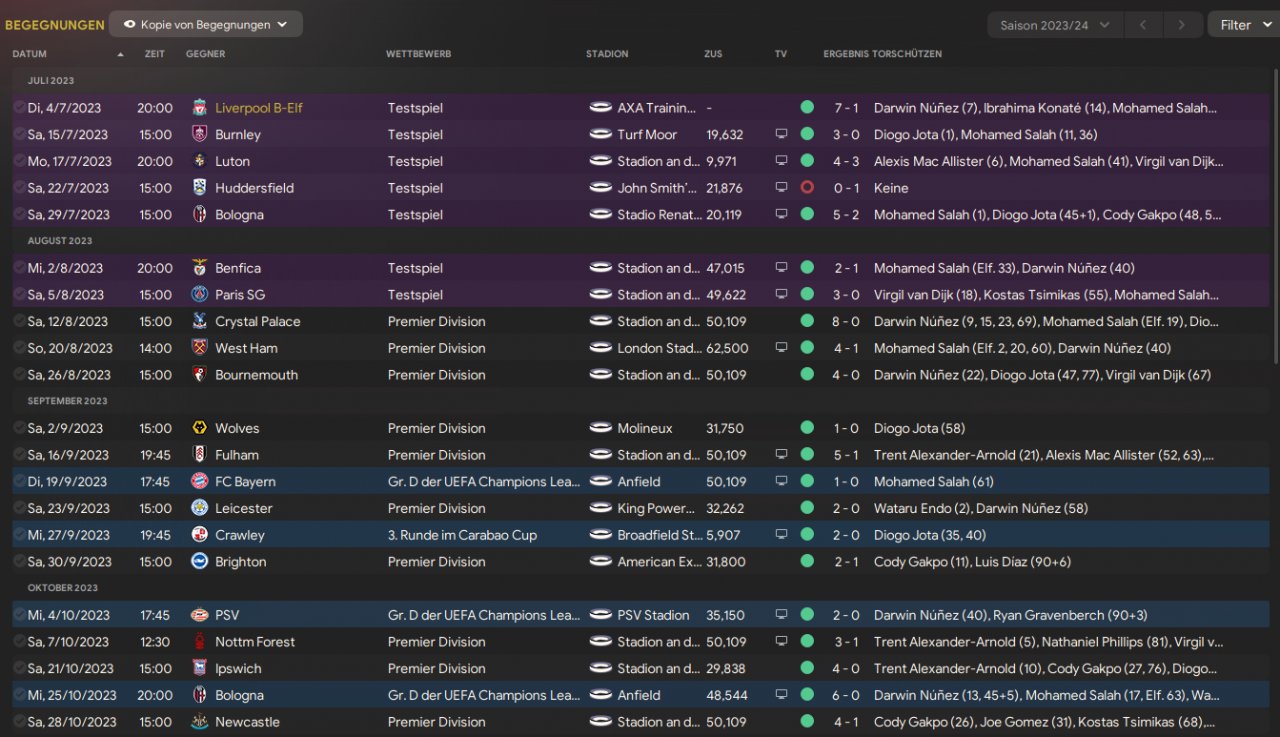This screenshot has height=737, width=1280.
Task: Toggle the check mark on the Brighton row
Action: click(19, 562)
